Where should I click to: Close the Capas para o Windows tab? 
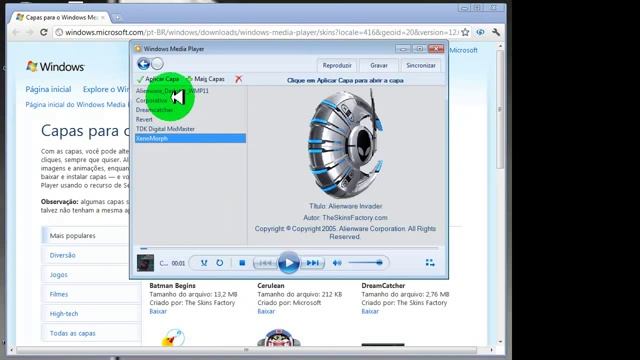[x=103, y=18]
